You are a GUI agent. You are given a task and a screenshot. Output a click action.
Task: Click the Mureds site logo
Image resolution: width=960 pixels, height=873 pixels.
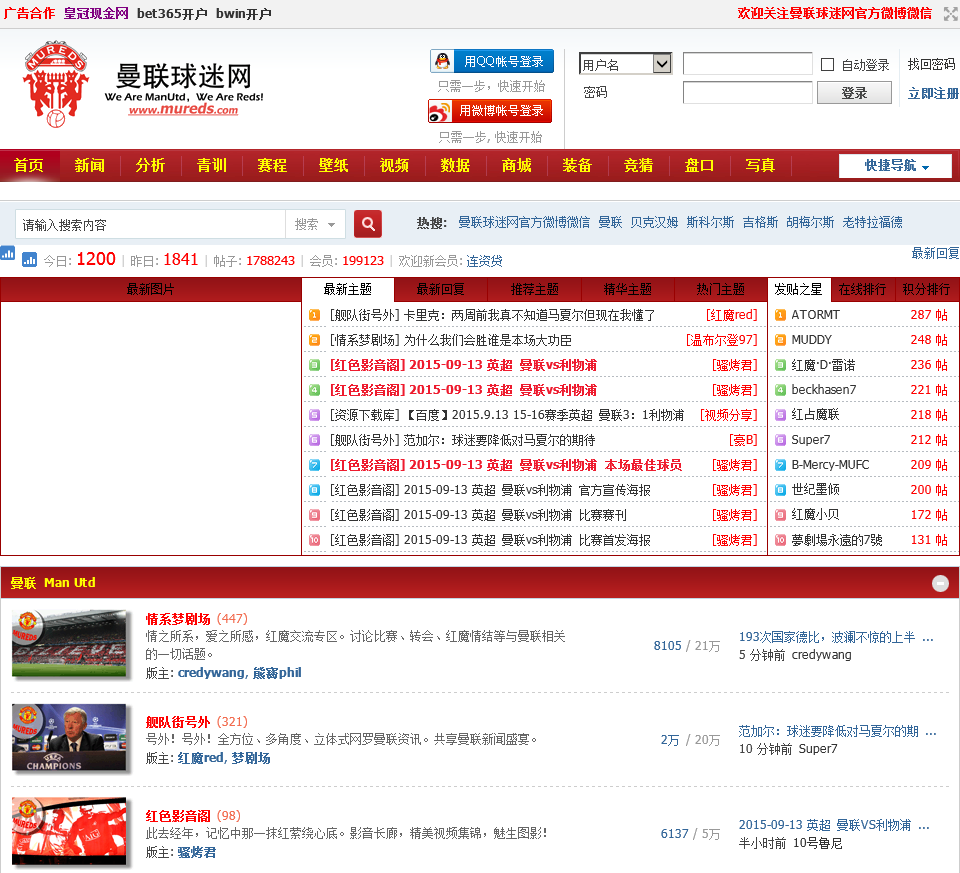[144, 84]
